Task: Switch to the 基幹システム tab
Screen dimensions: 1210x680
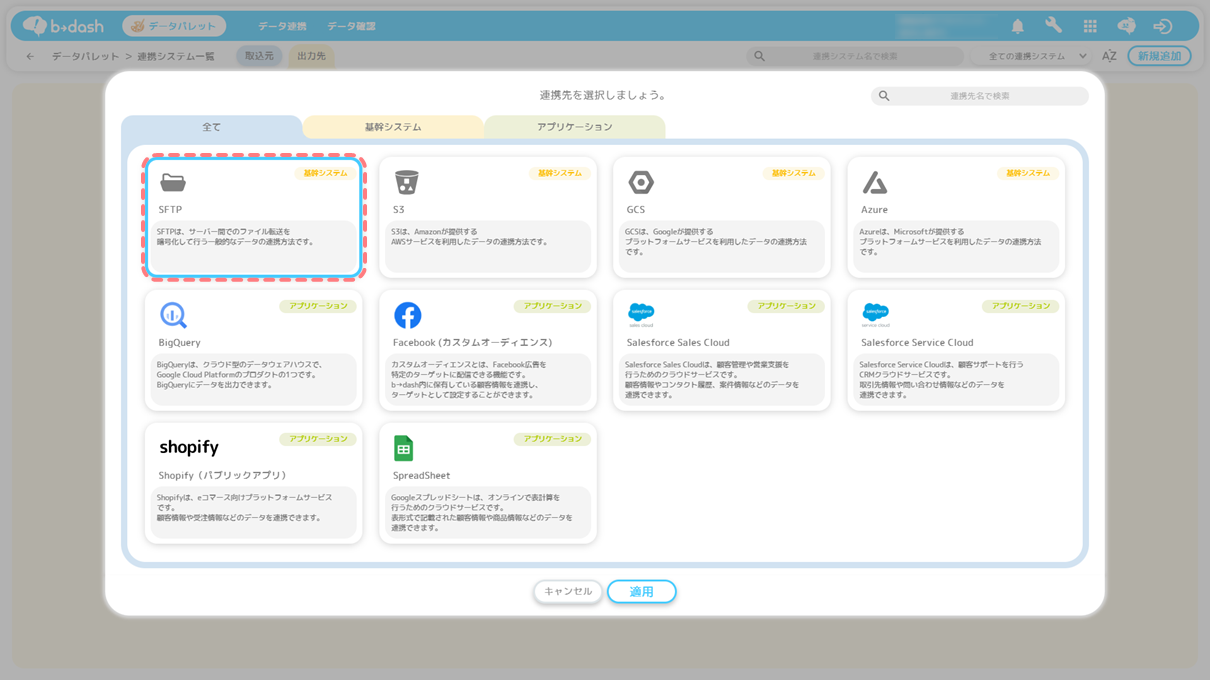Action: pos(393,127)
